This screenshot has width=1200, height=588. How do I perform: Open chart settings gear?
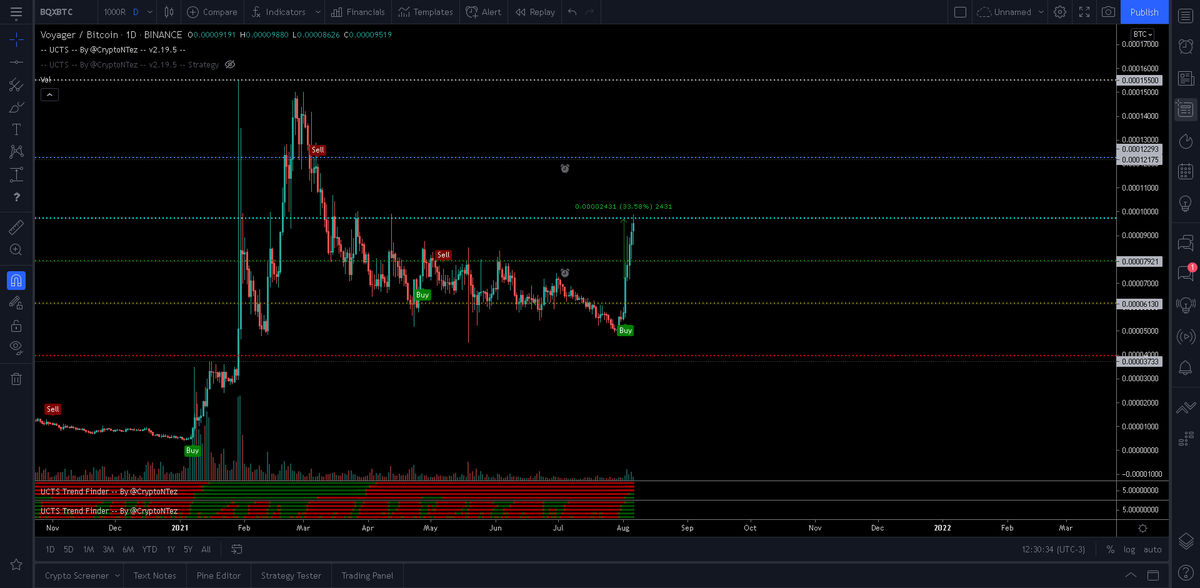tap(1060, 12)
